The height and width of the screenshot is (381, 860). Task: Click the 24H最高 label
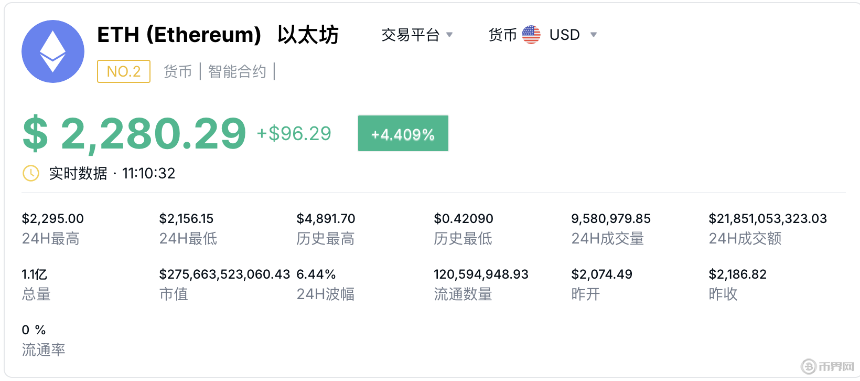click(x=50, y=238)
